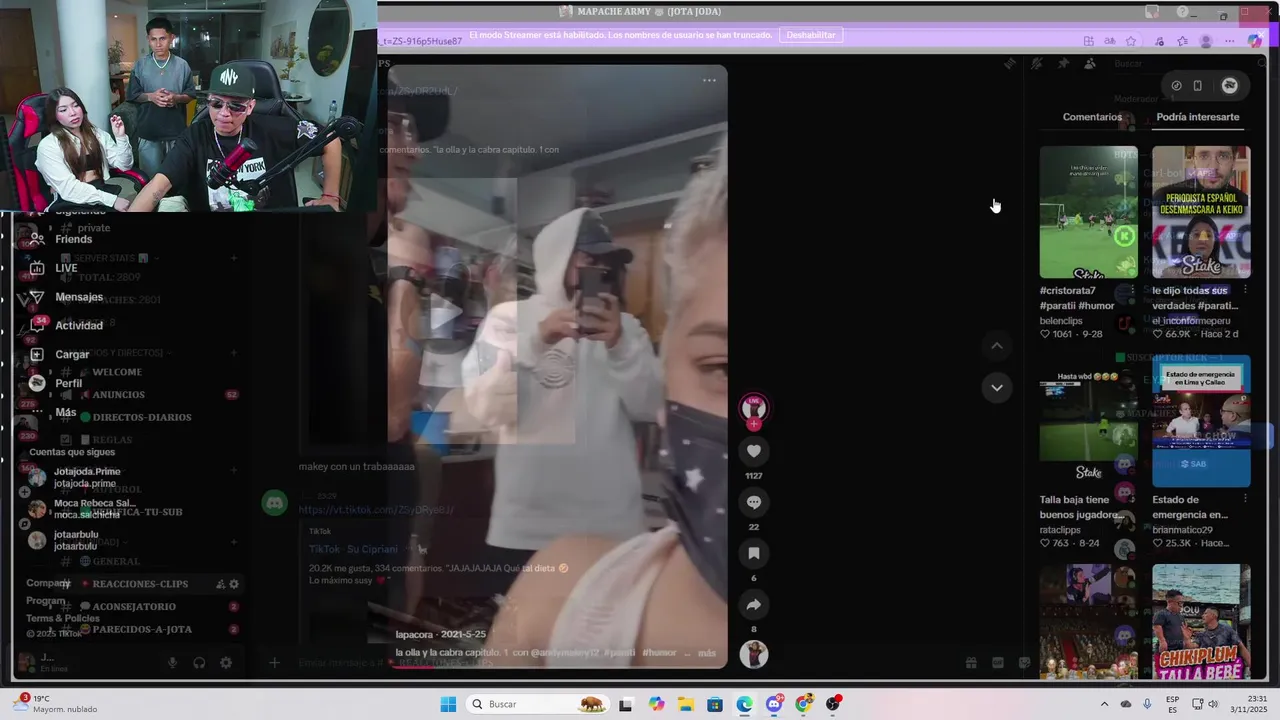1280x720 pixels.
Task: Open Microsoft Edge from taskbar
Action: pyautogui.click(x=745, y=704)
